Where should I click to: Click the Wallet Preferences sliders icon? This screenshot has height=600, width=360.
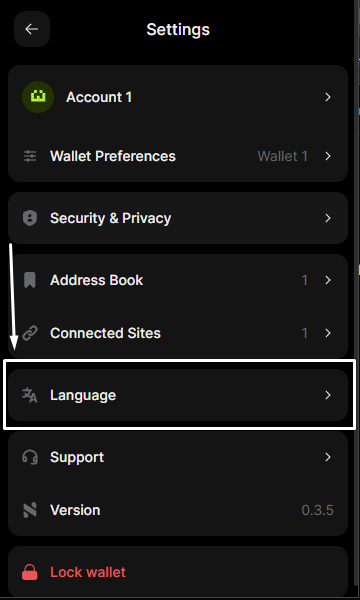coord(30,156)
